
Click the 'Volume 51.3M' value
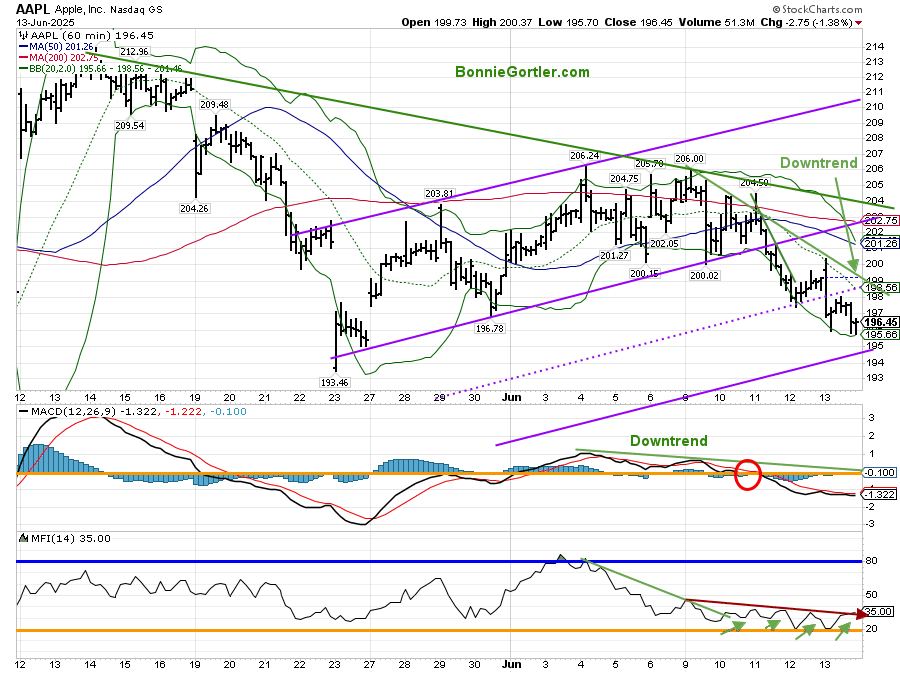coord(716,22)
